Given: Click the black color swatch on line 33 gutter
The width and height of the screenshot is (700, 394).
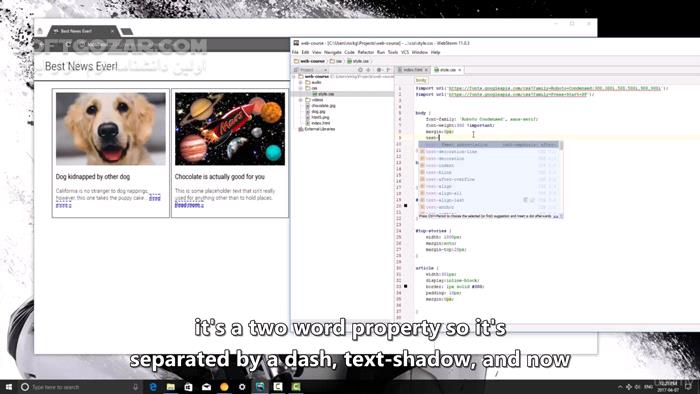Looking at the screenshot, I should pos(405,286).
